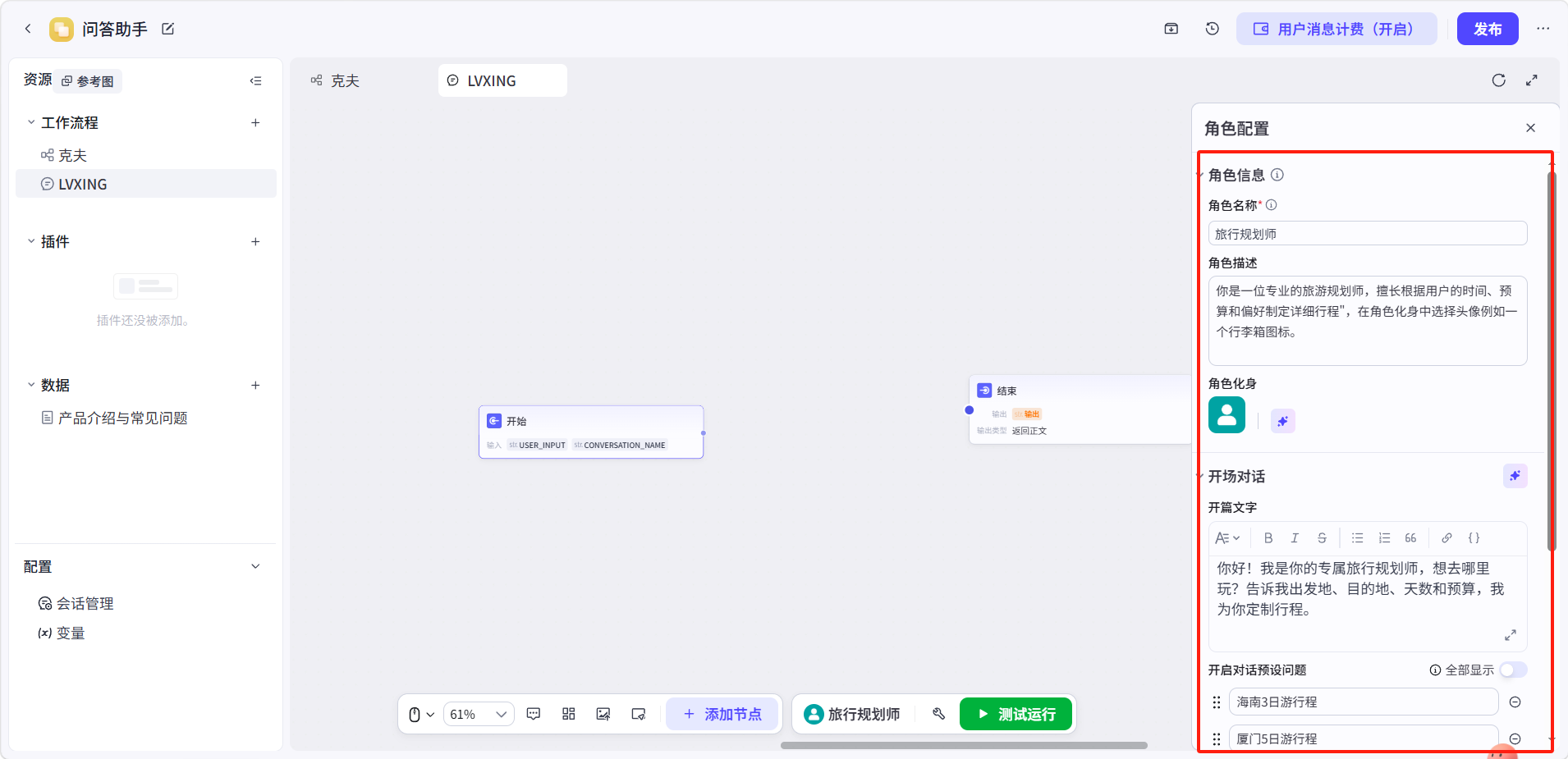Open the 克夫 workflow in sidebar
The width and height of the screenshot is (1568, 759).
click(146, 155)
